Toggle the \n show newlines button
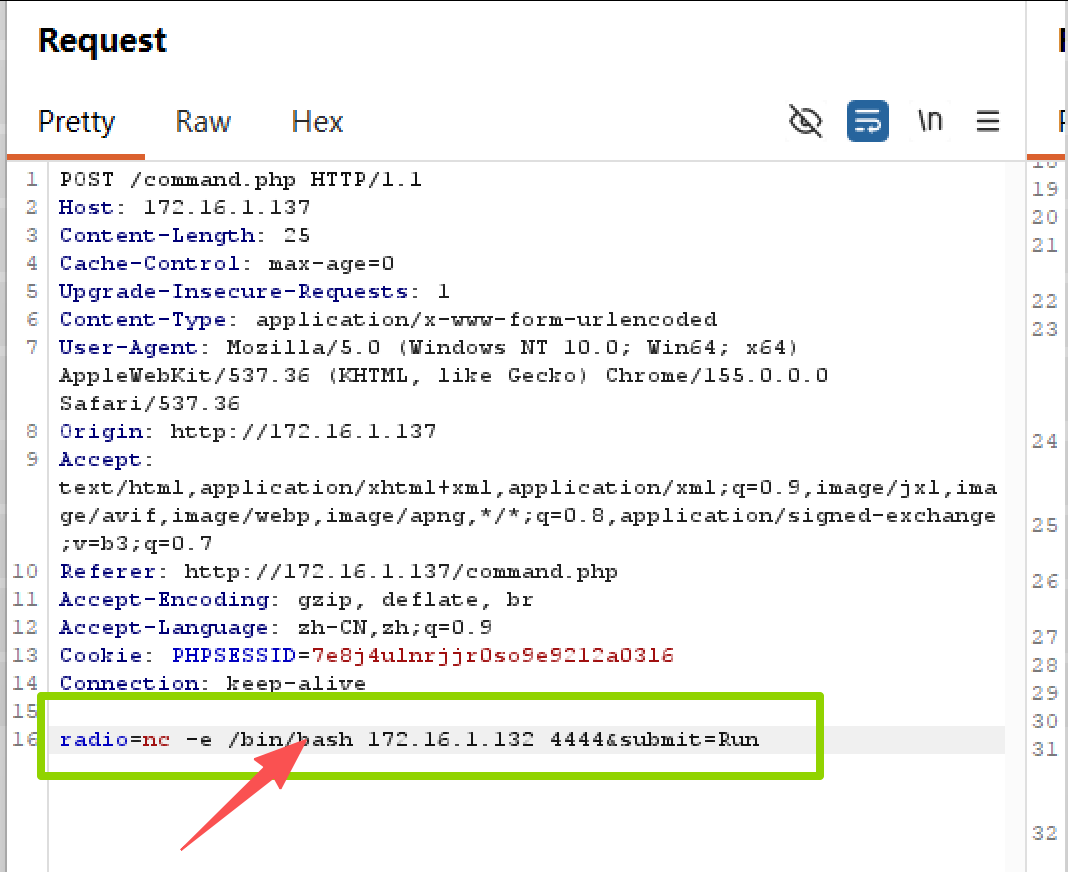 pyautogui.click(x=930, y=121)
